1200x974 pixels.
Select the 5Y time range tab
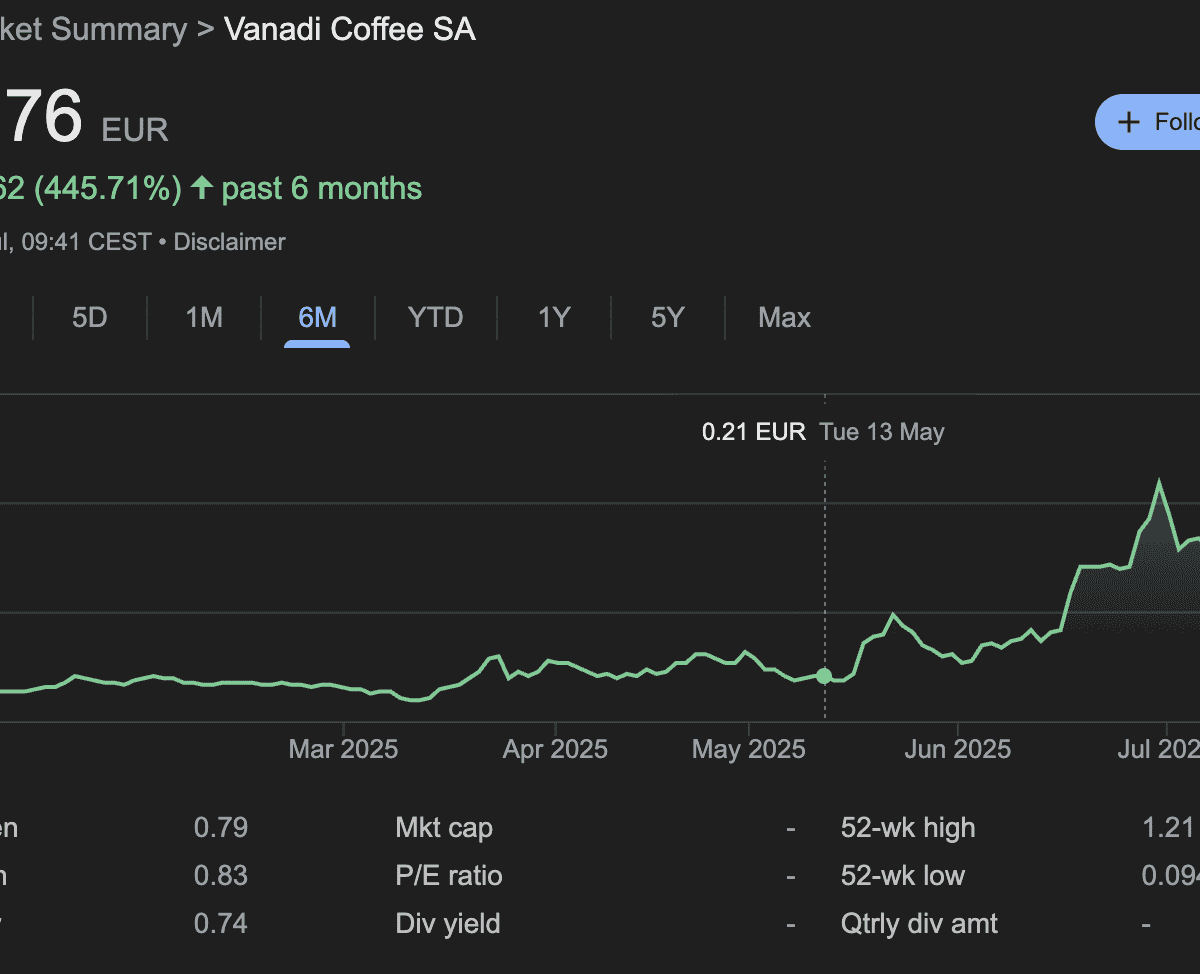point(668,318)
